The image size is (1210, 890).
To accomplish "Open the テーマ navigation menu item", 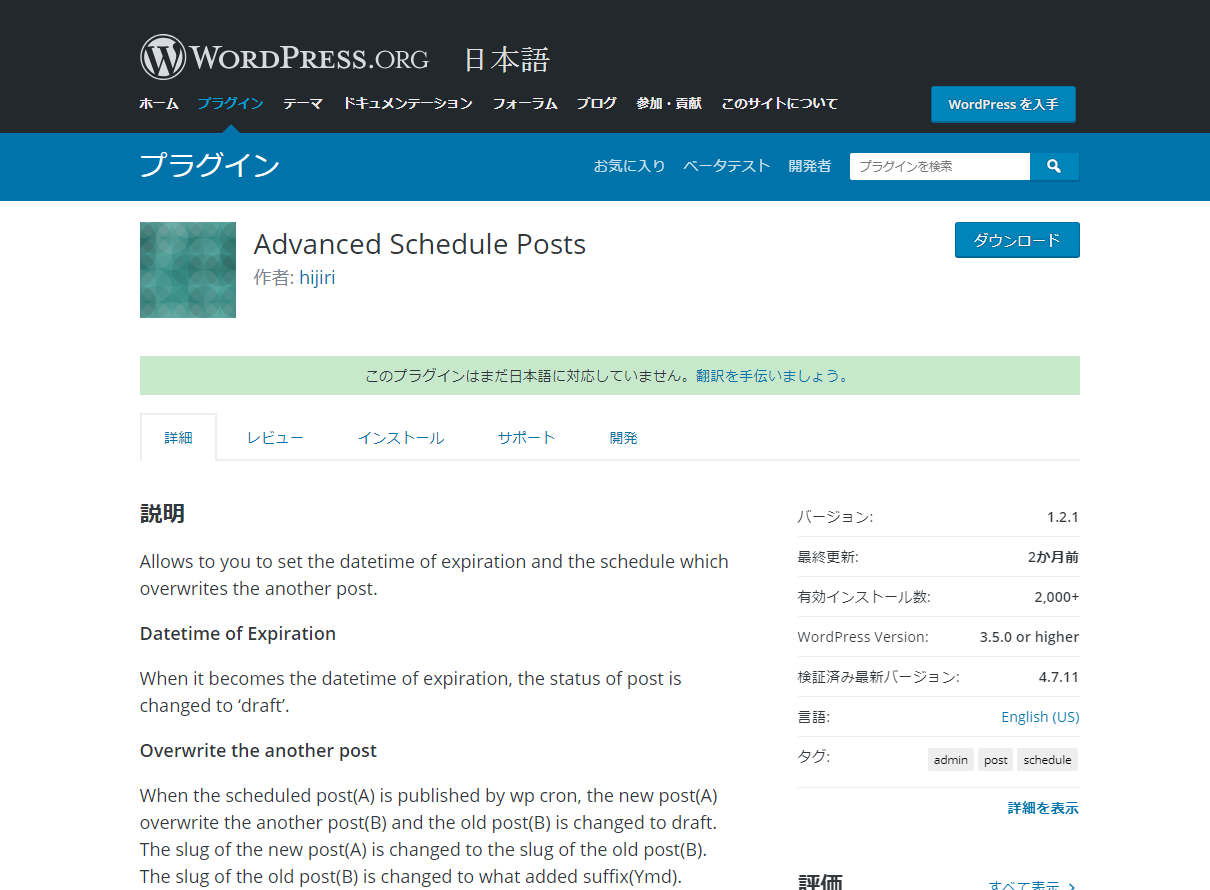I will [302, 103].
